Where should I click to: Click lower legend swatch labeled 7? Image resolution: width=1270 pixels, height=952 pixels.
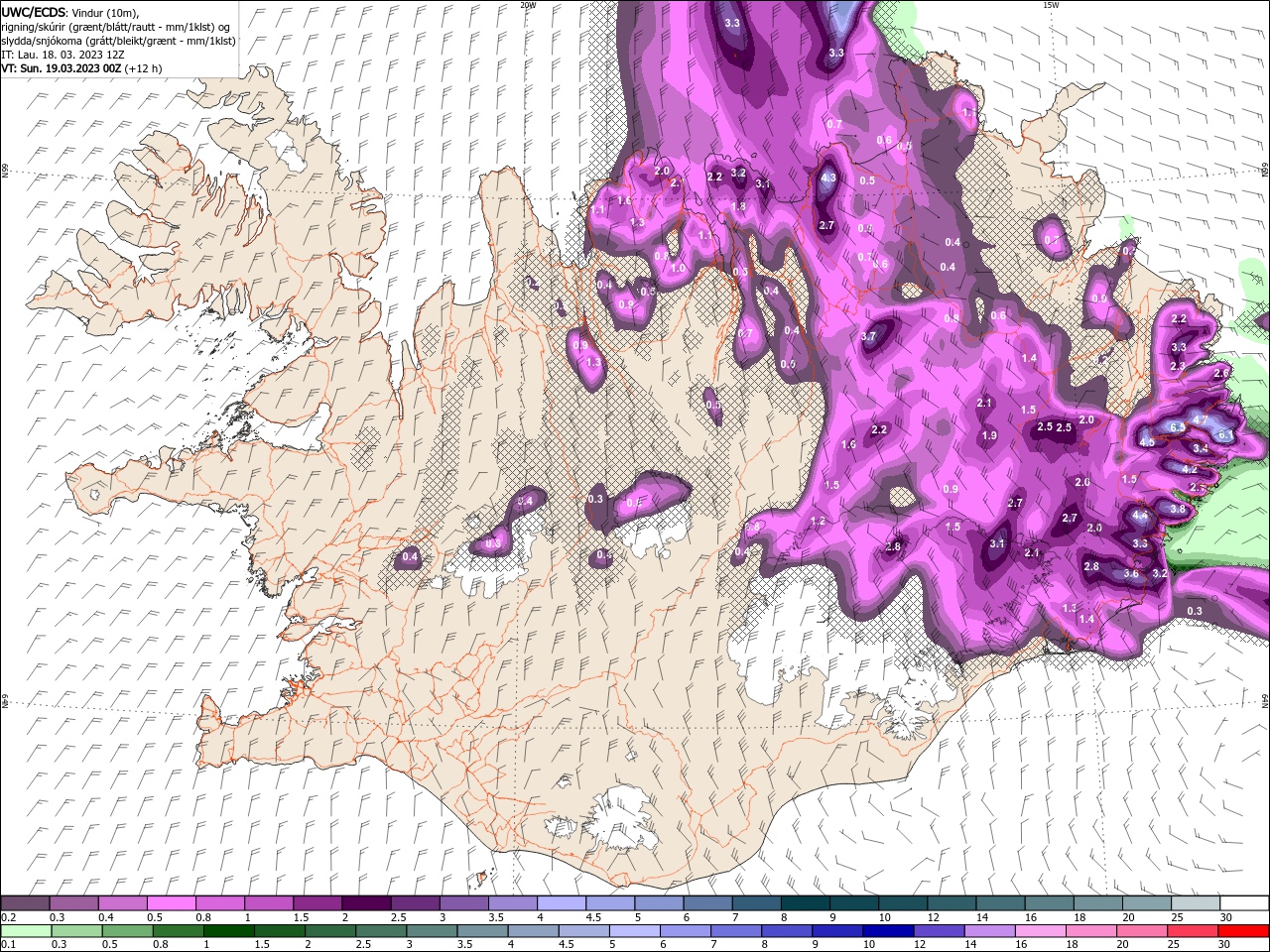tap(736, 930)
